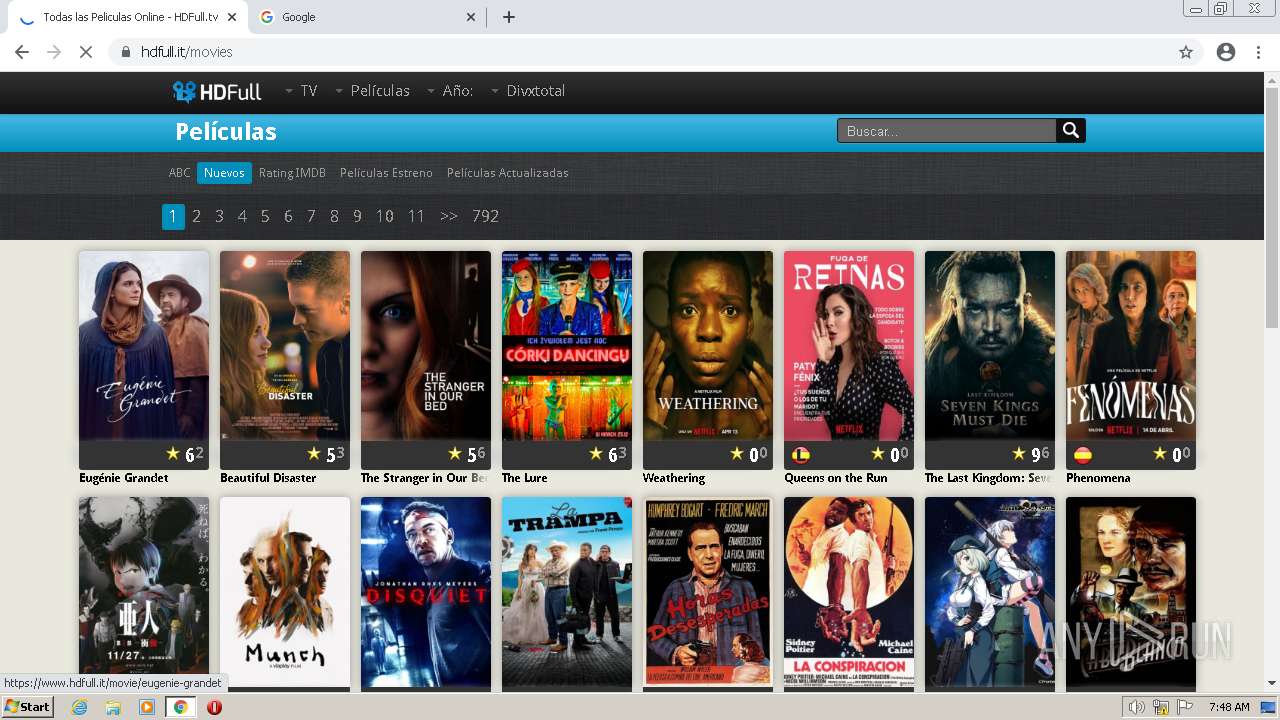Select Películas Actualizadas filter
Image resolution: width=1280 pixels, height=720 pixels.
coord(507,173)
